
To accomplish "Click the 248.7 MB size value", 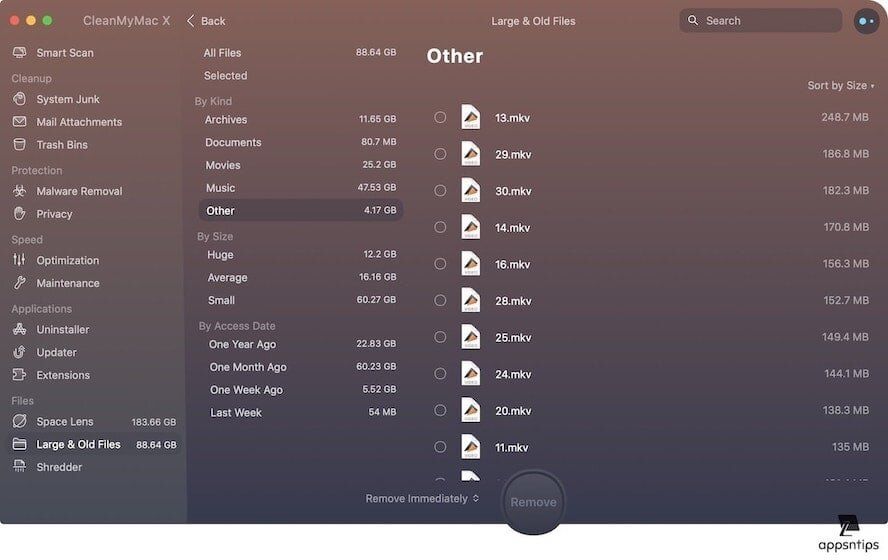I will 845,117.
